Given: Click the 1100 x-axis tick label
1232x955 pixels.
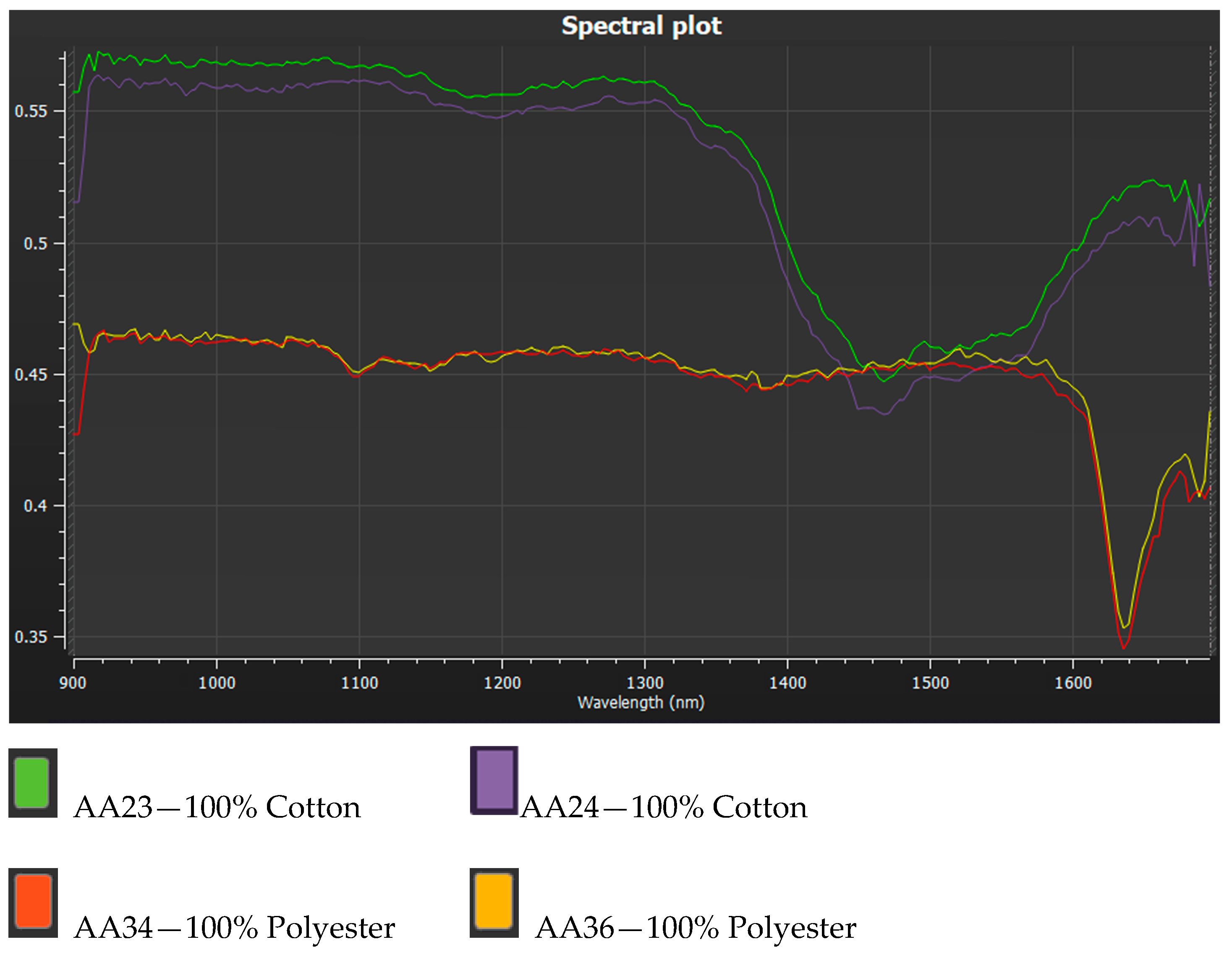Looking at the screenshot, I should point(359,684).
